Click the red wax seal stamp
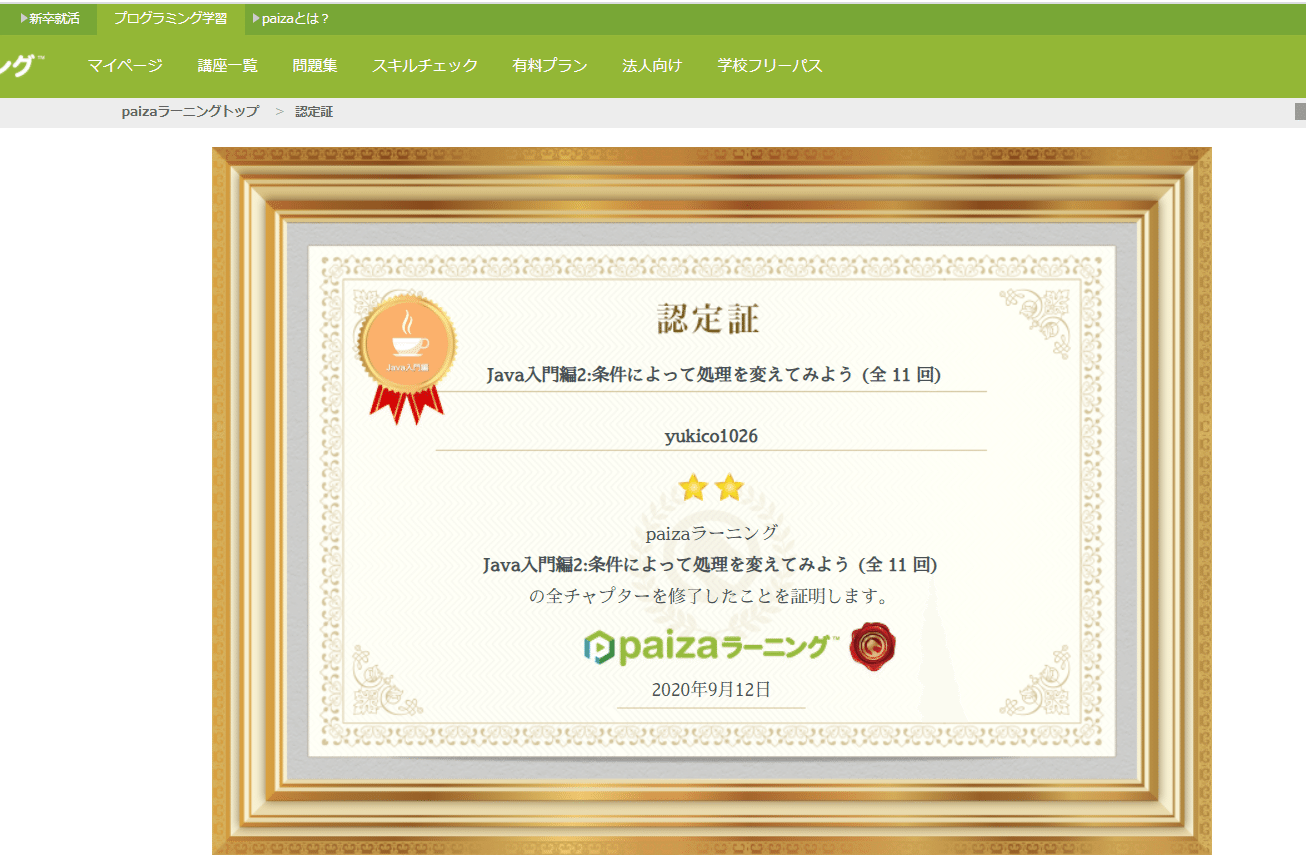The image size is (1306, 858). click(x=871, y=645)
